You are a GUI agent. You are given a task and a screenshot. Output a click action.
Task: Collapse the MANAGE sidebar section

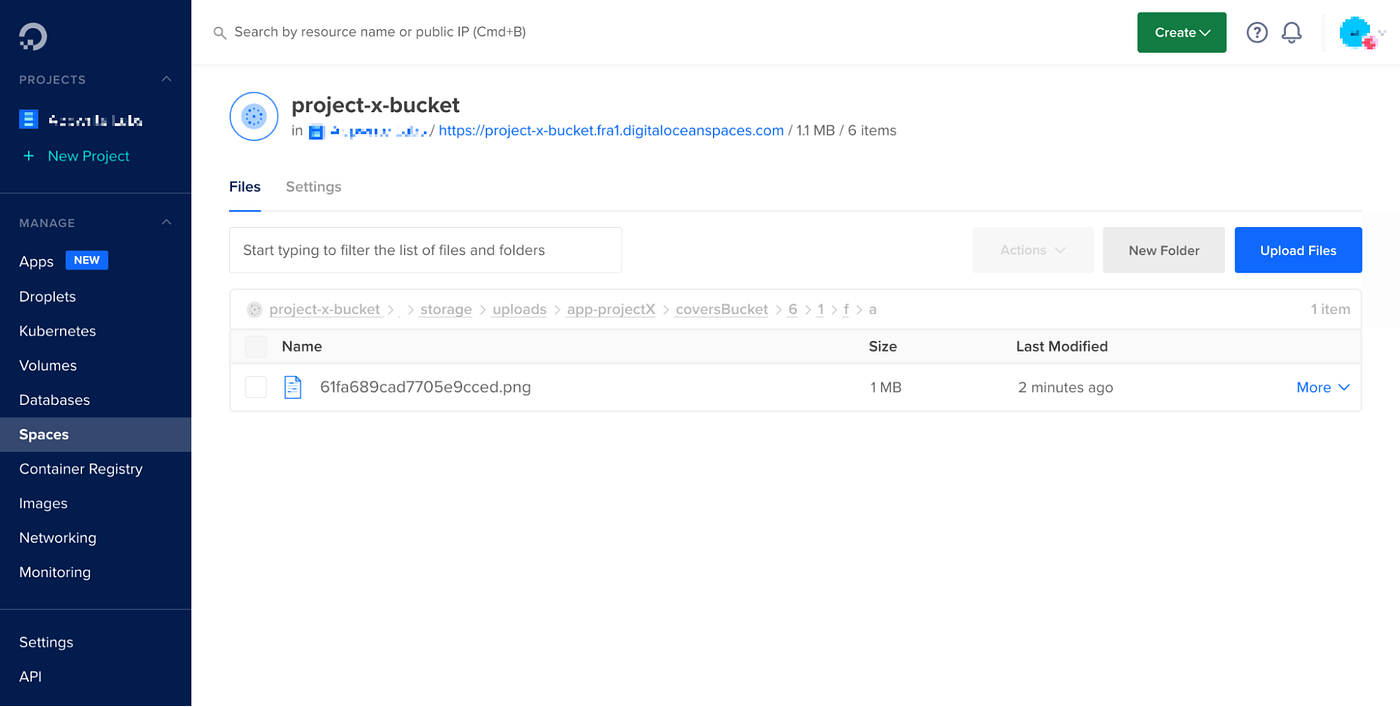[168, 222]
